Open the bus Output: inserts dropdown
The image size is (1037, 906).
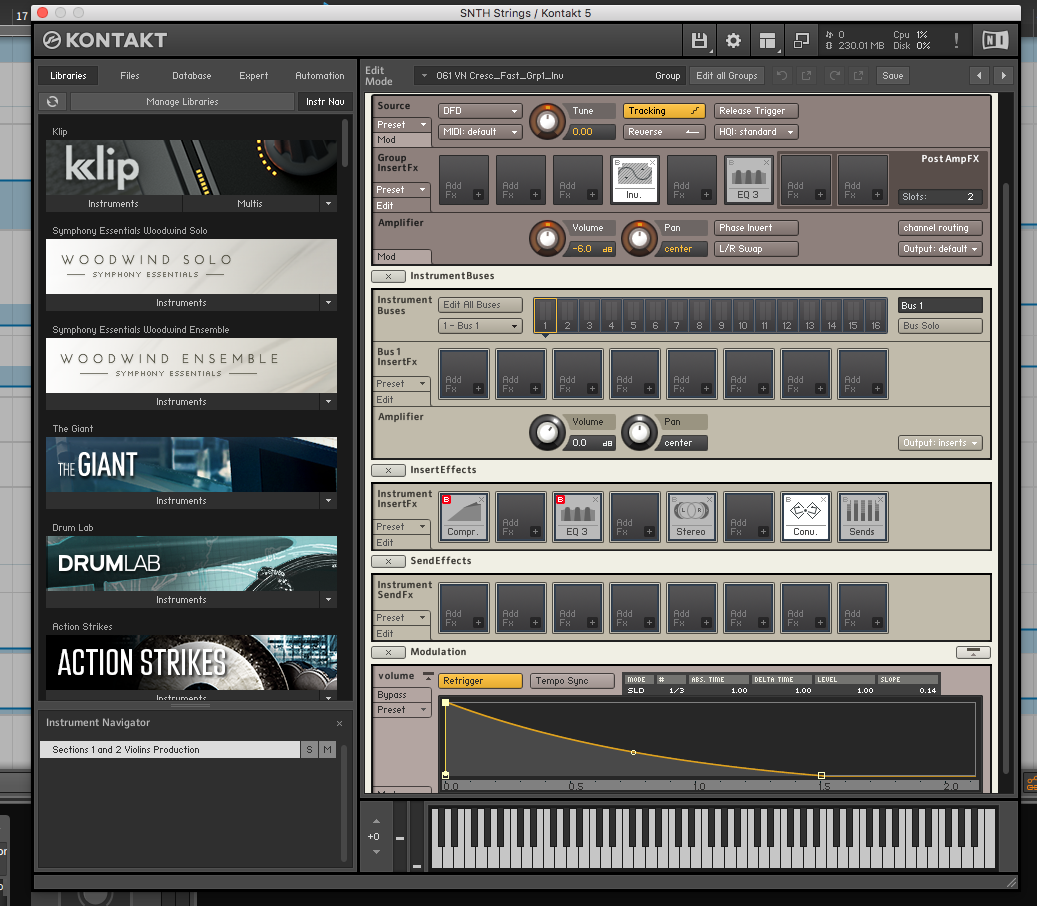click(x=940, y=443)
